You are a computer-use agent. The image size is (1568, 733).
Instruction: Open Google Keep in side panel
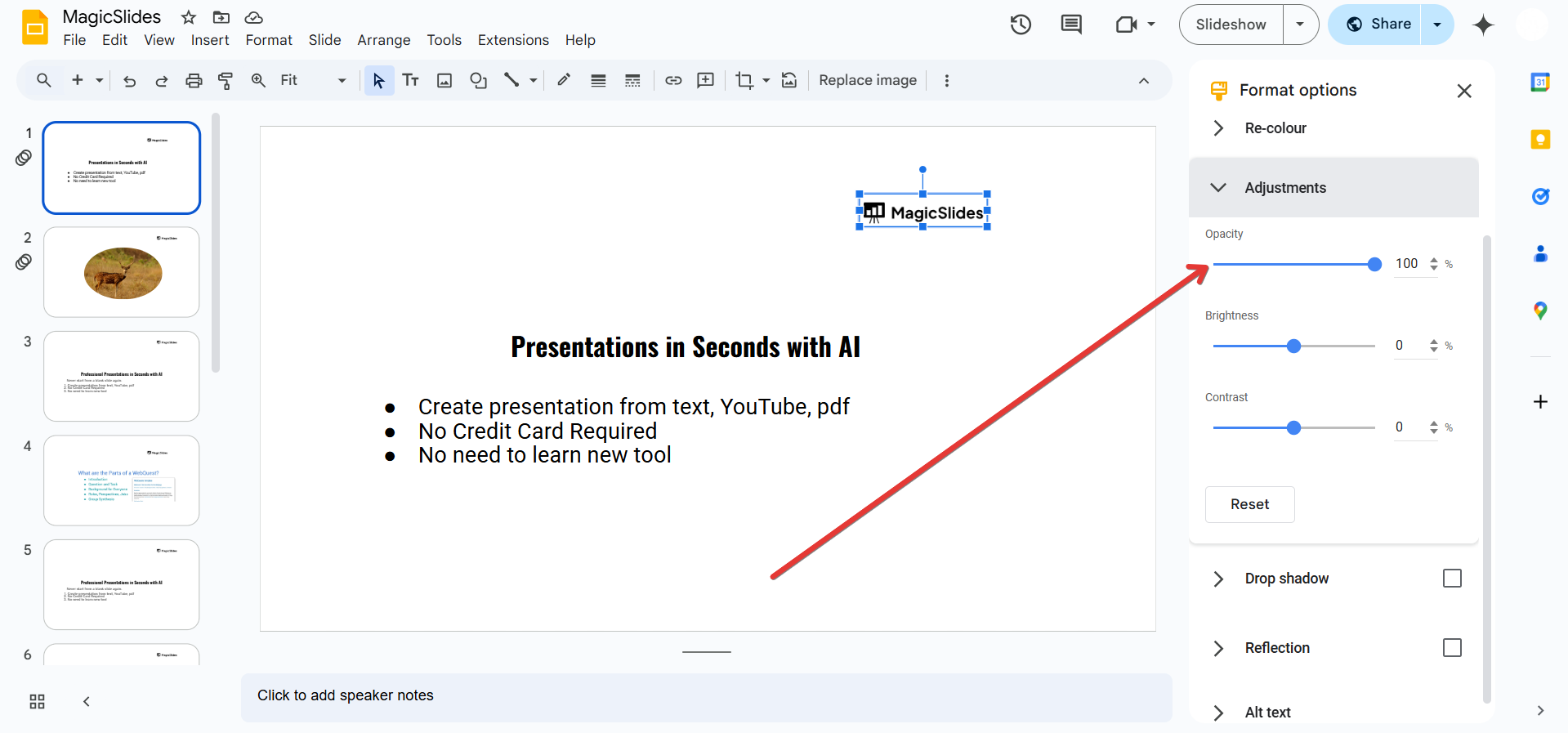(1540, 140)
